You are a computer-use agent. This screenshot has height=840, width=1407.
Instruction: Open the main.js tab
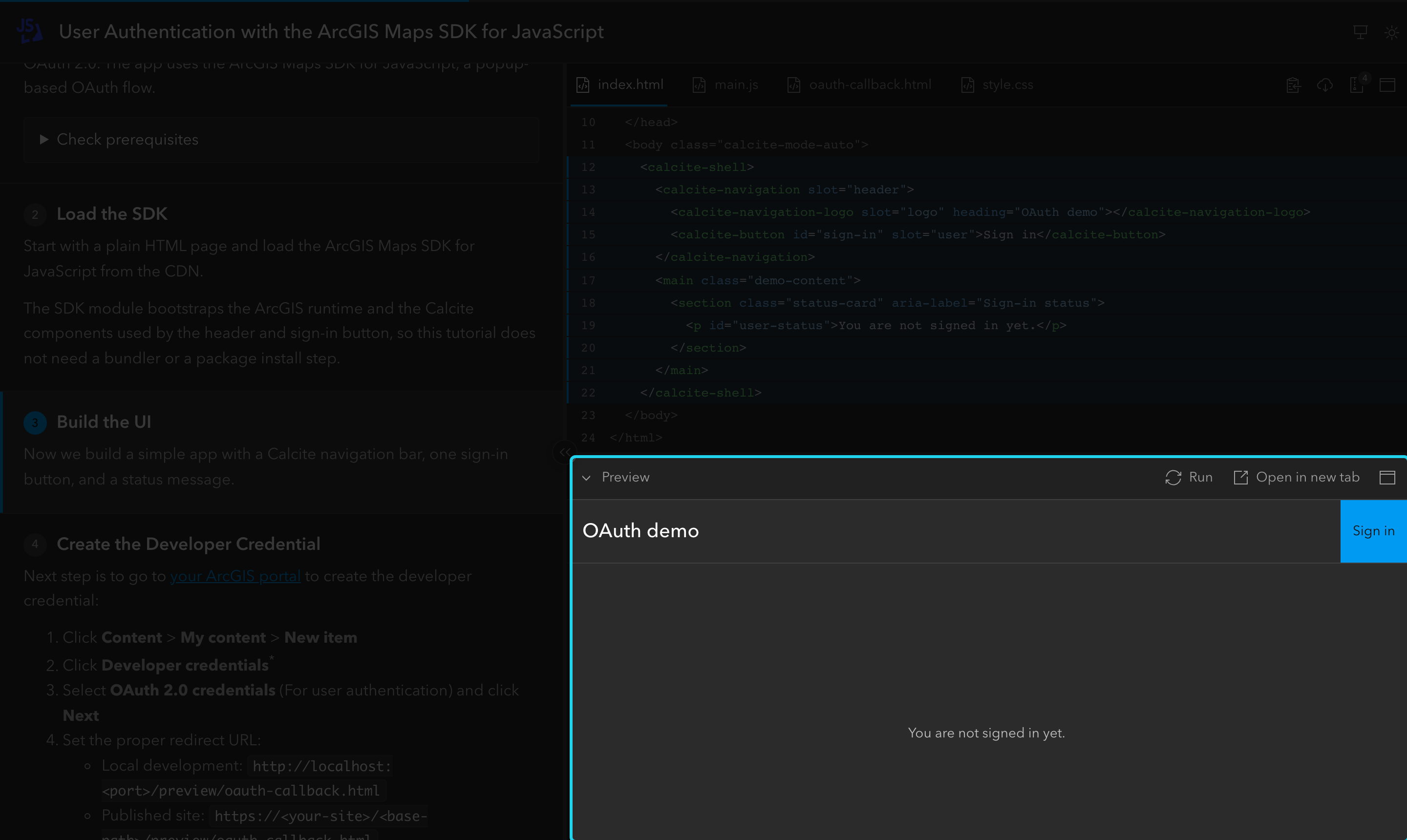726,85
